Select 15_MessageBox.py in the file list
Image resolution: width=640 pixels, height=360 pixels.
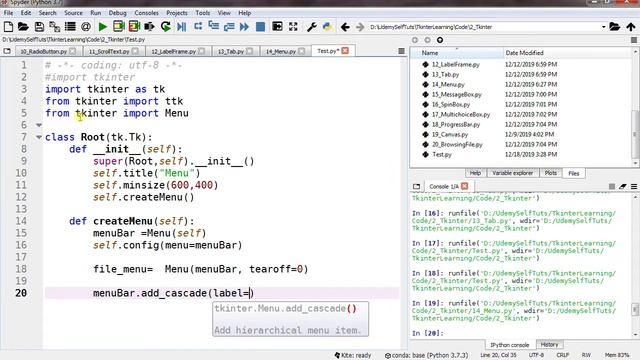pos(456,95)
